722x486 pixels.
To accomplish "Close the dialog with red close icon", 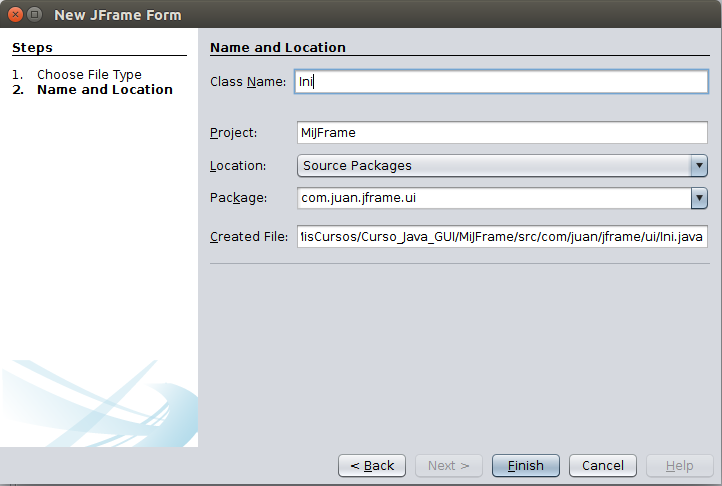I will pos(15,15).
